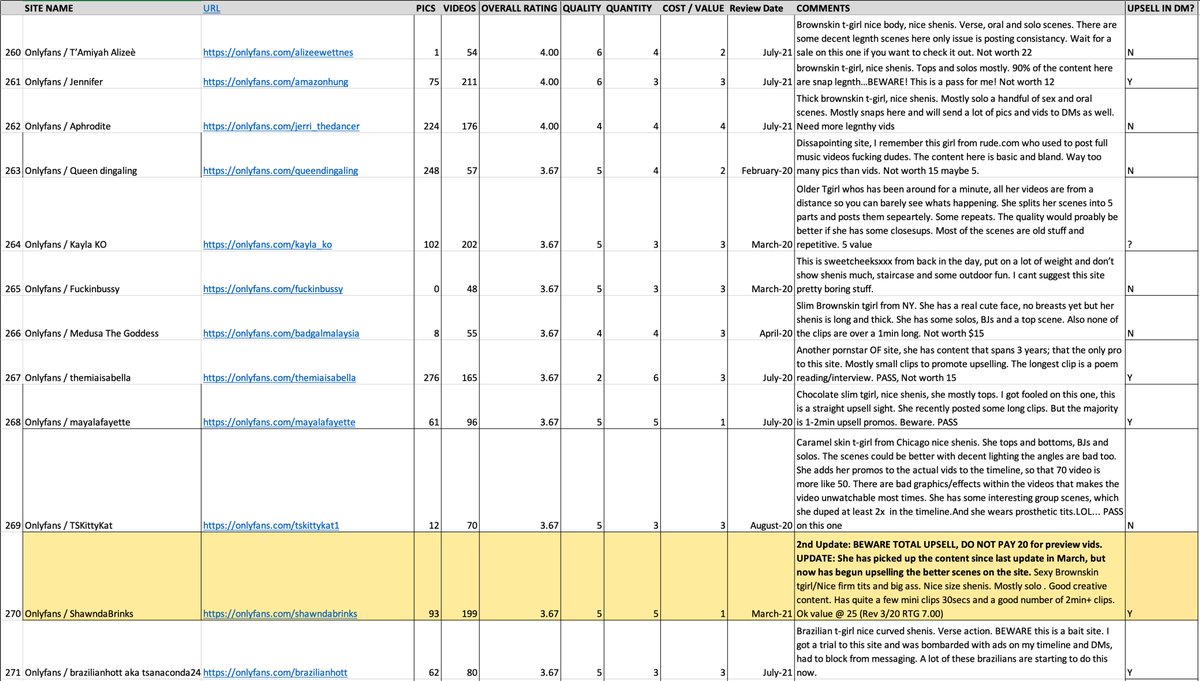This screenshot has height=681, width=1200.
Task: Select the QUALITY header cell
Action: (583, 8)
